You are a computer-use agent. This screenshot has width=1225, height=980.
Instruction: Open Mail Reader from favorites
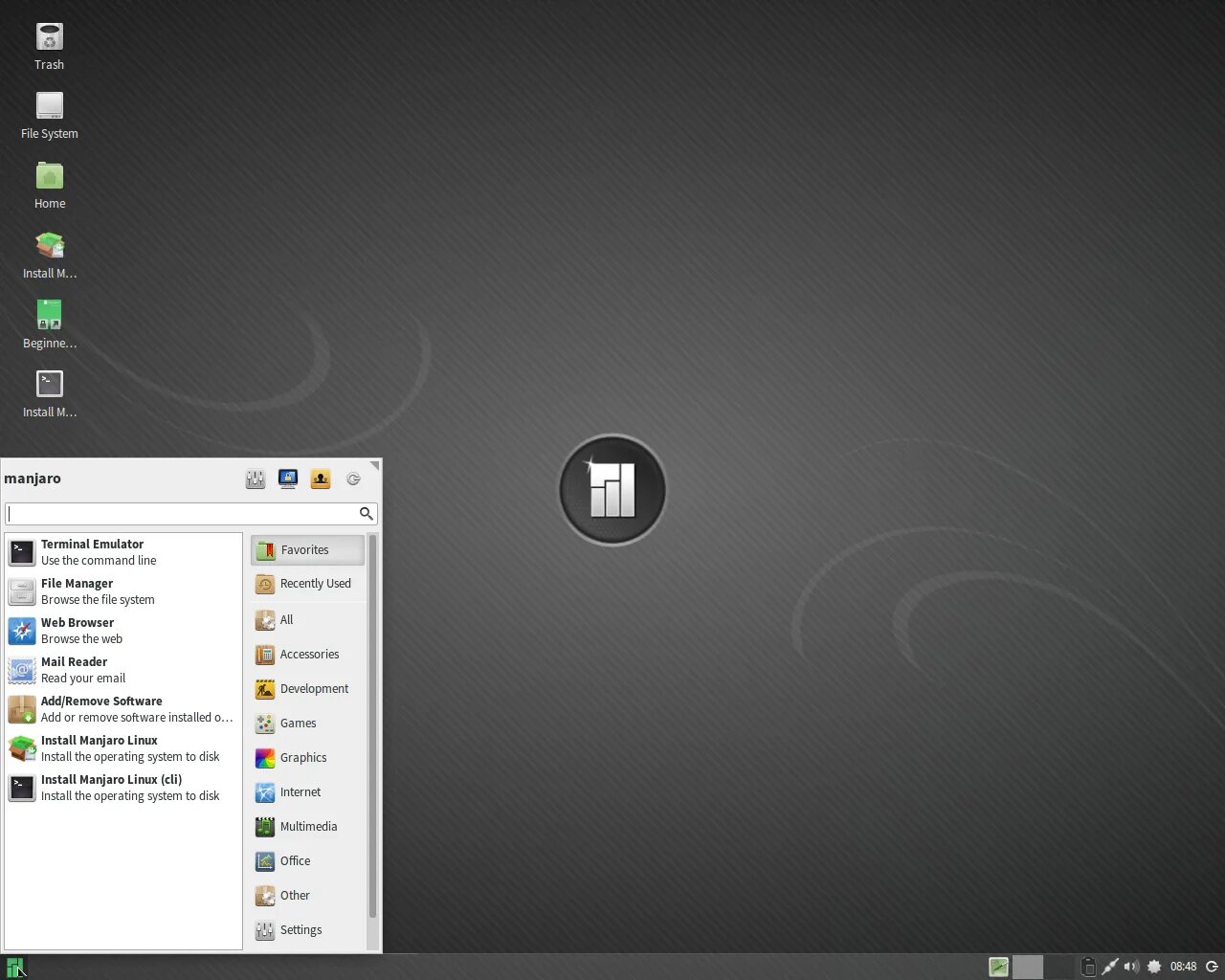tap(122, 670)
